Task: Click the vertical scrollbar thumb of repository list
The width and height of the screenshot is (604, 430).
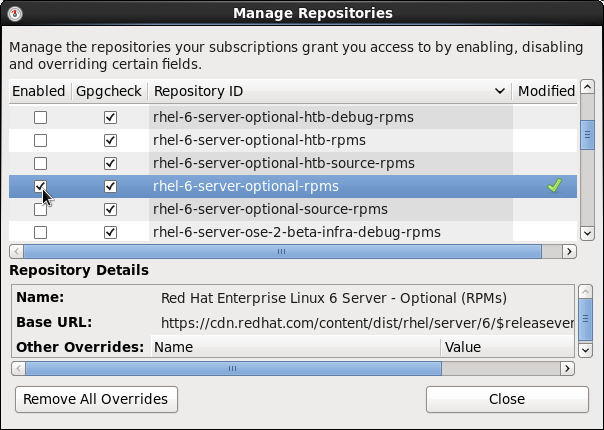Action: tap(587, 135)
